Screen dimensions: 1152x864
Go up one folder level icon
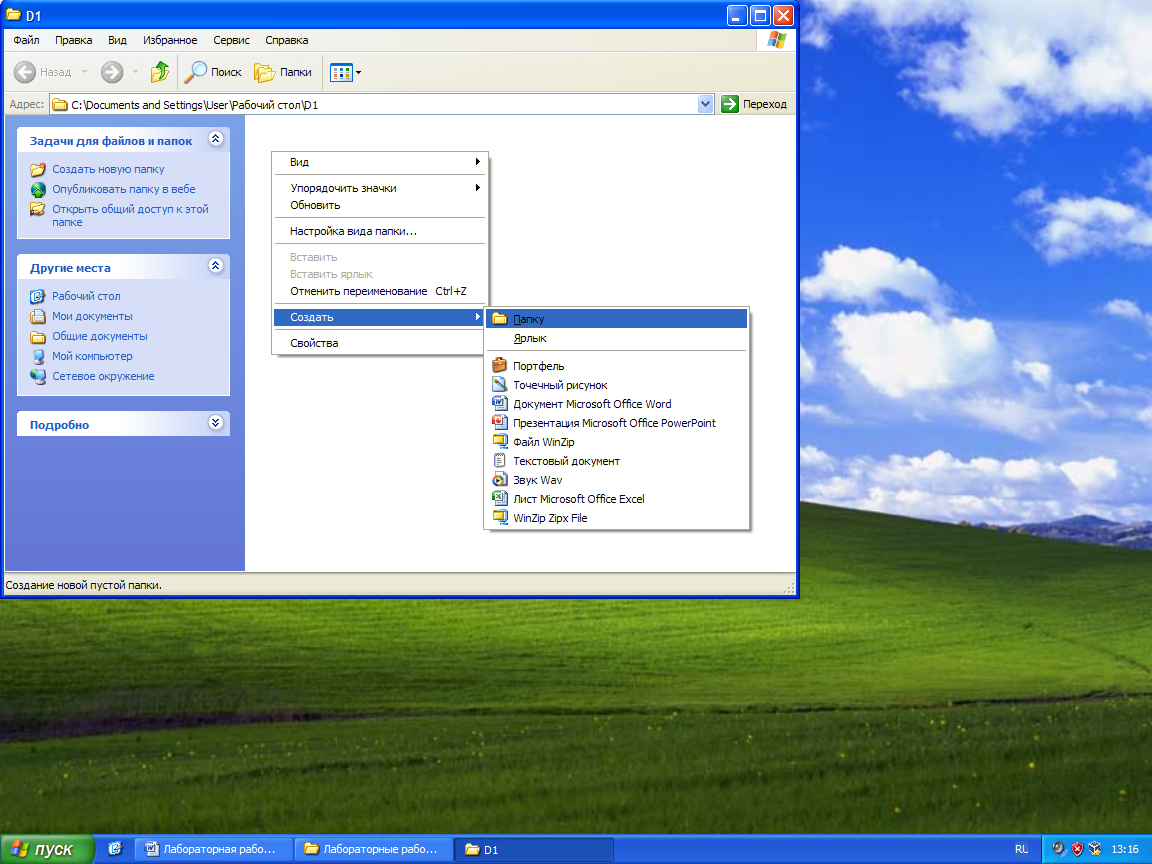pyautogui.click(x=159, y=72)
